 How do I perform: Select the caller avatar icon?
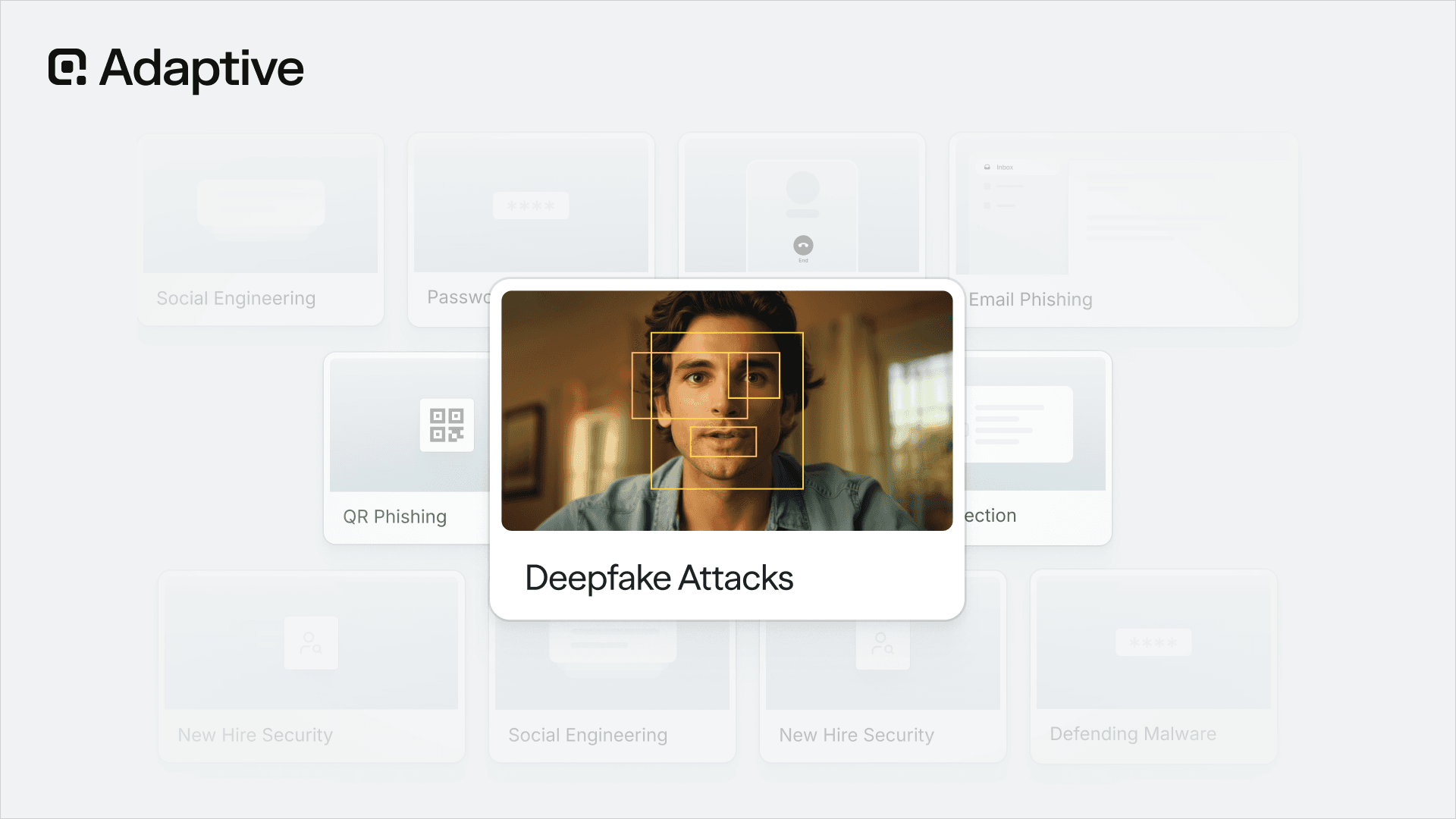tap(802, 187)
